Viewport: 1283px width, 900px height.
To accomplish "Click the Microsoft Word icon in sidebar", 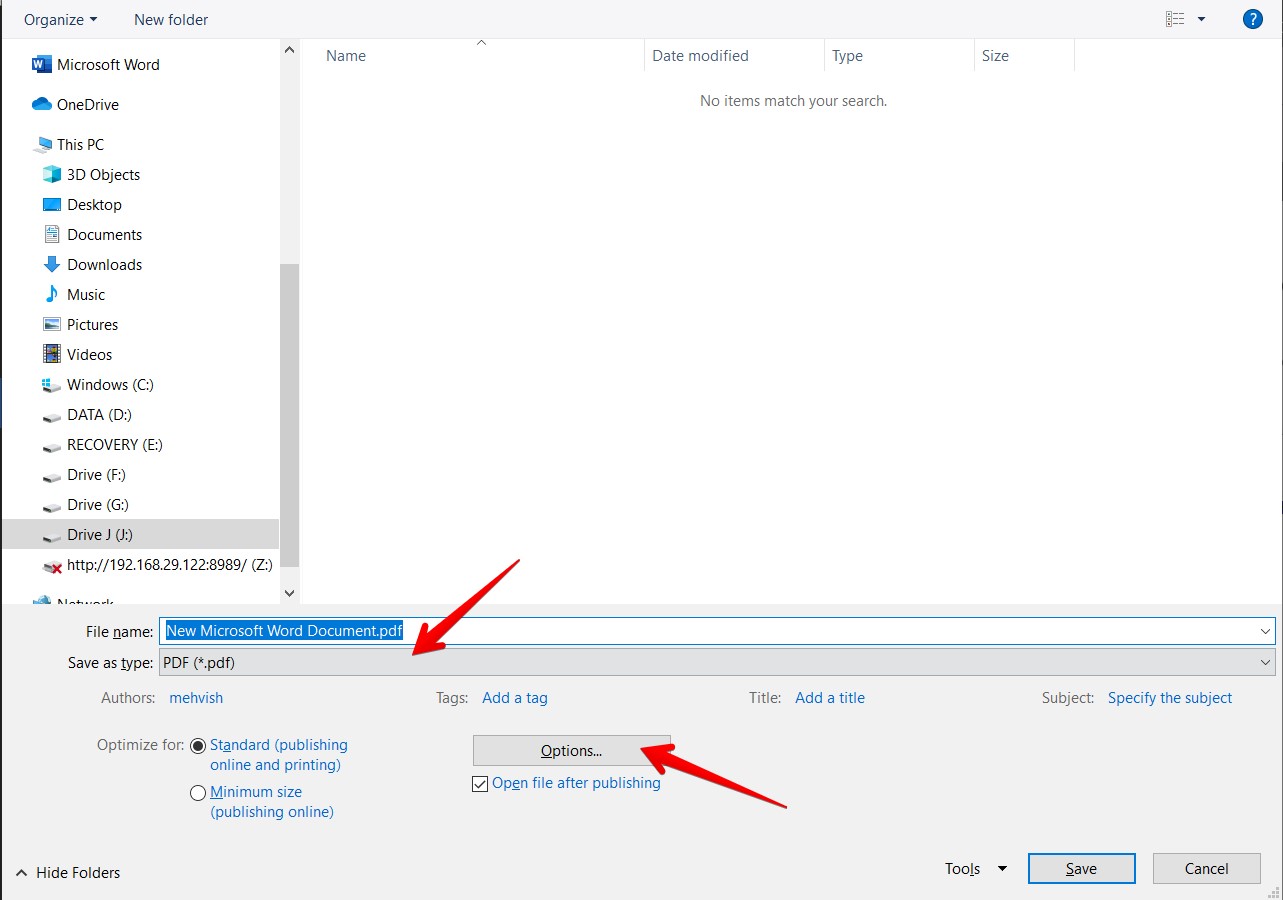I will coord(41,65).
